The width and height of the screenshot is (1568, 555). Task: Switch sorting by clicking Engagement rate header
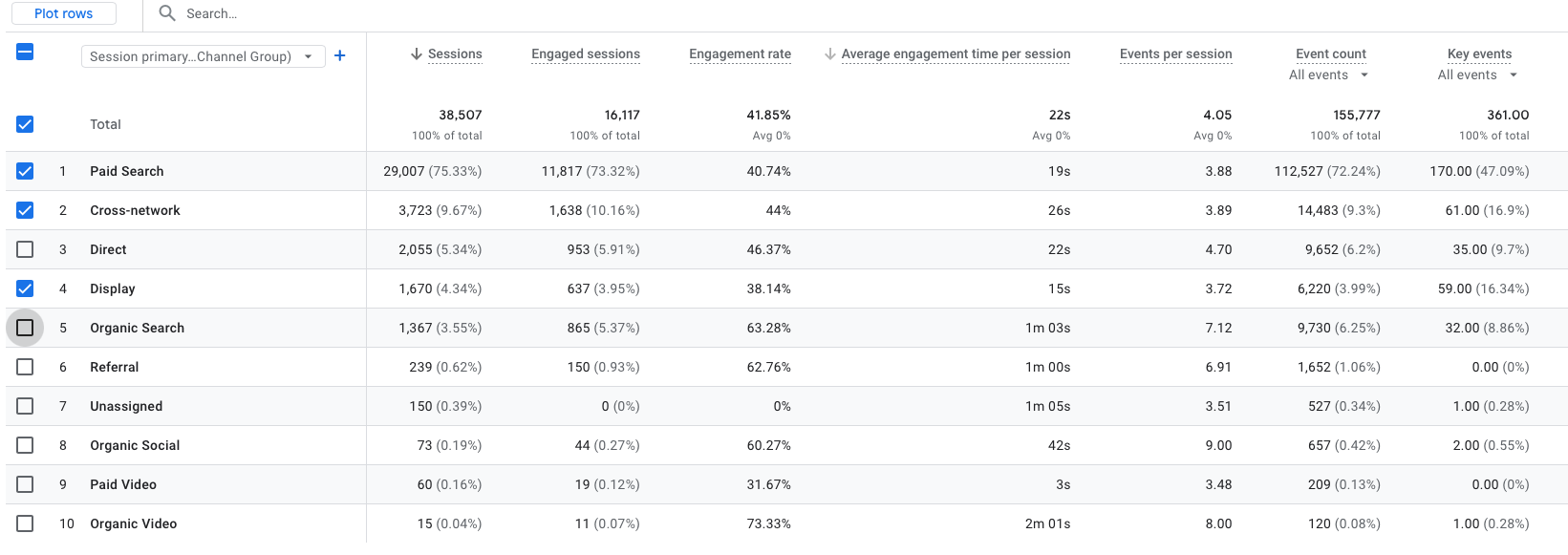(x=740, y=53)
